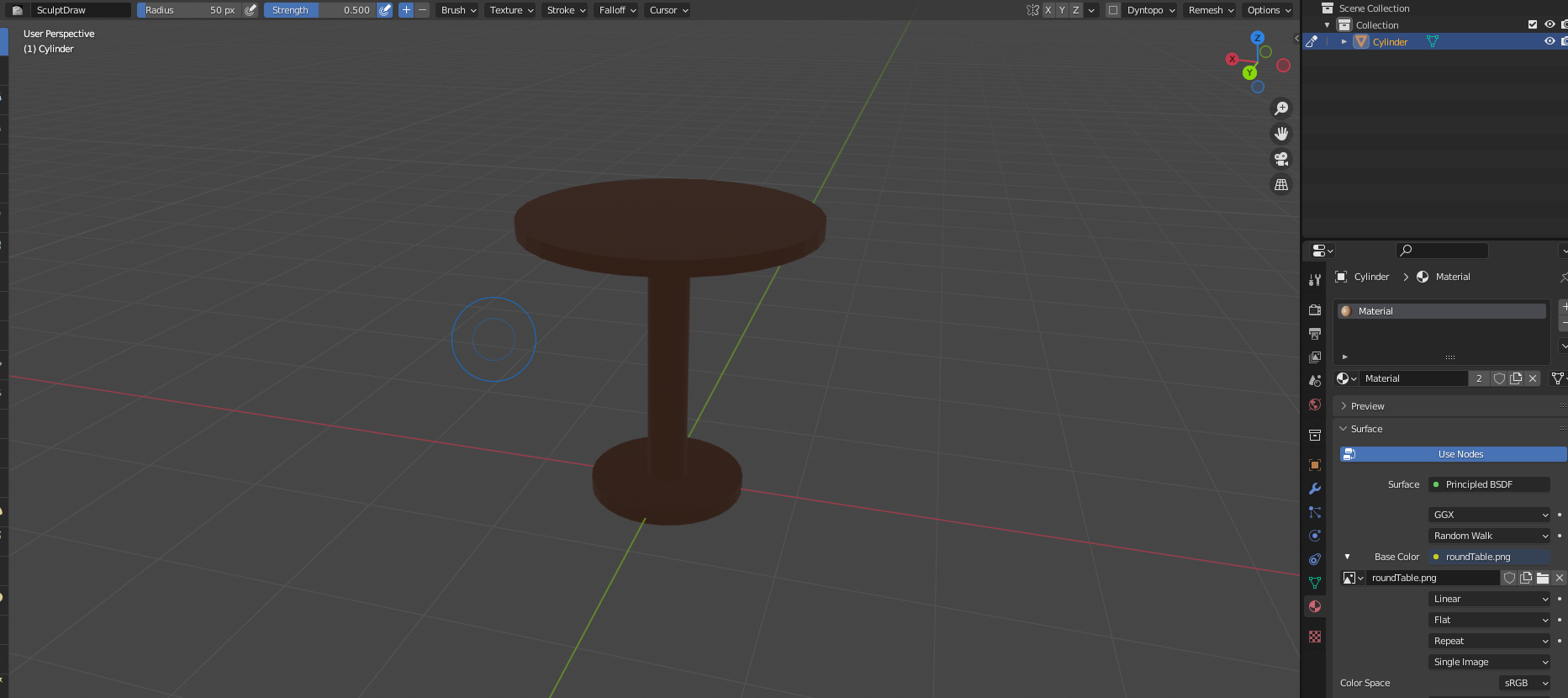Viewport: 1568px width, 698px height.
Task: Open the Cursor dropdown
Action: [668, 10]
